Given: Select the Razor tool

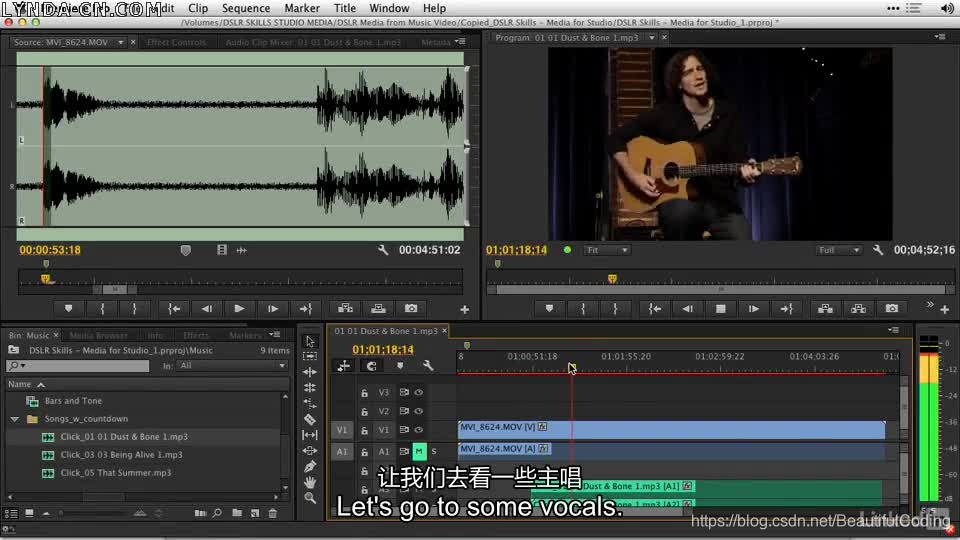Looking at the screenshot, I should 310,419.
